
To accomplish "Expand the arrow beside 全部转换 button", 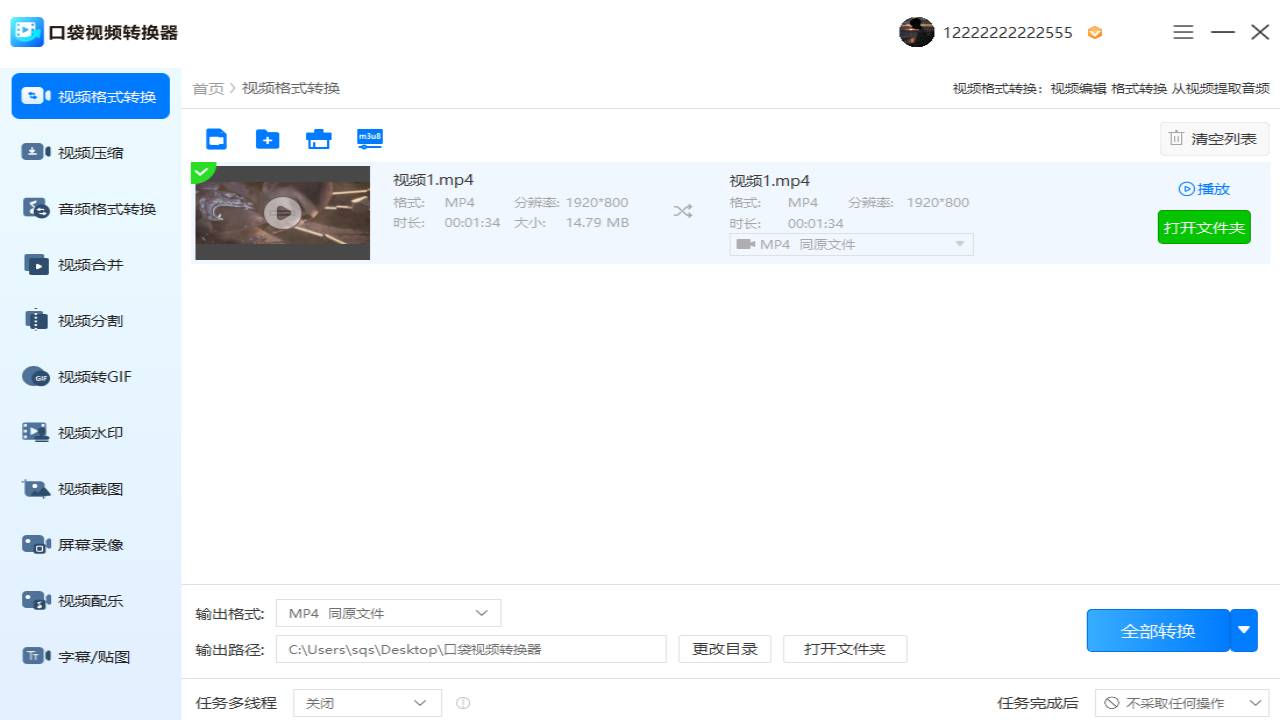I will tap(1243, 630).
